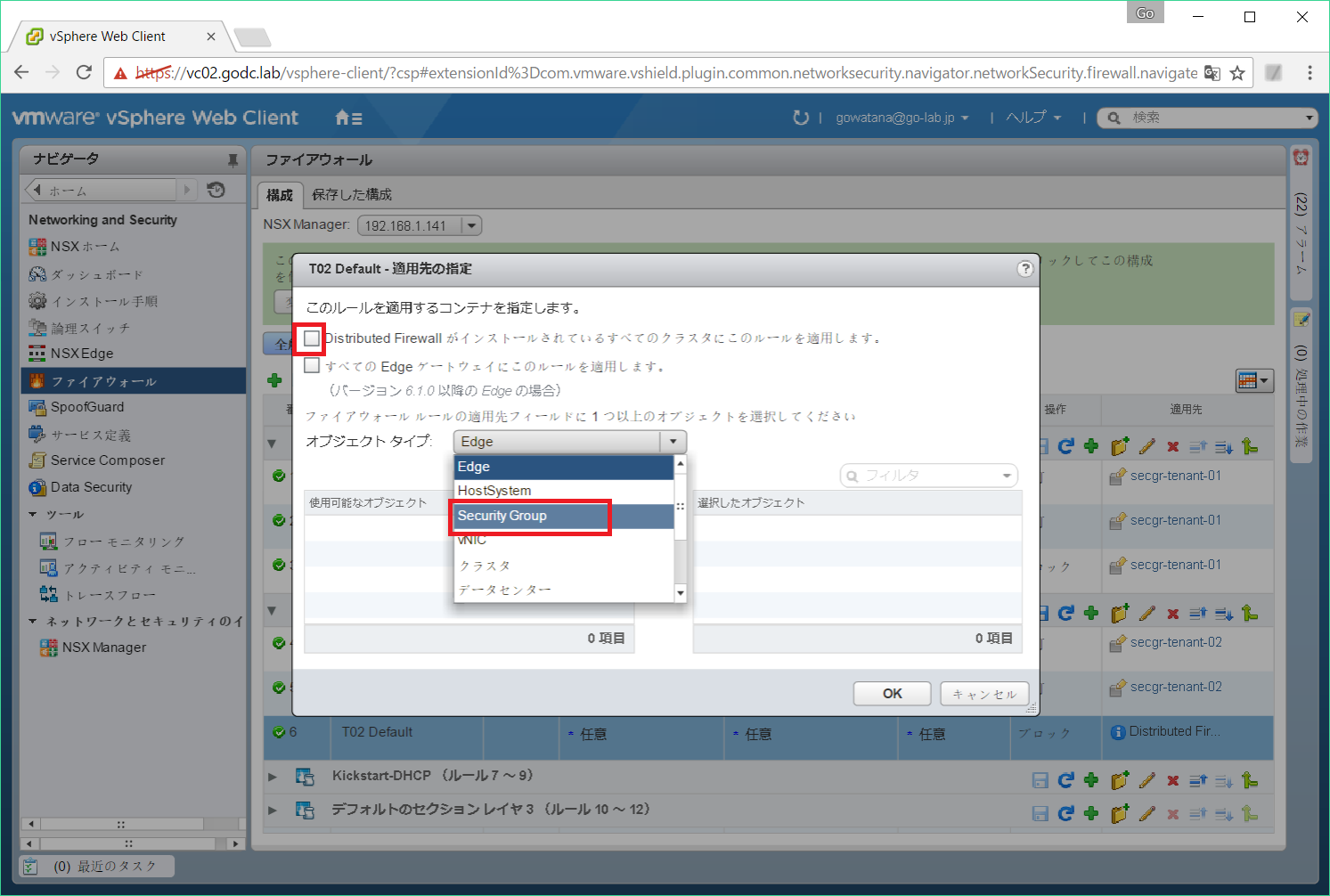Expand the Kickstart-DHCP section
The width and height of the screenshot is (1330, 896).
tap(273, 777)
